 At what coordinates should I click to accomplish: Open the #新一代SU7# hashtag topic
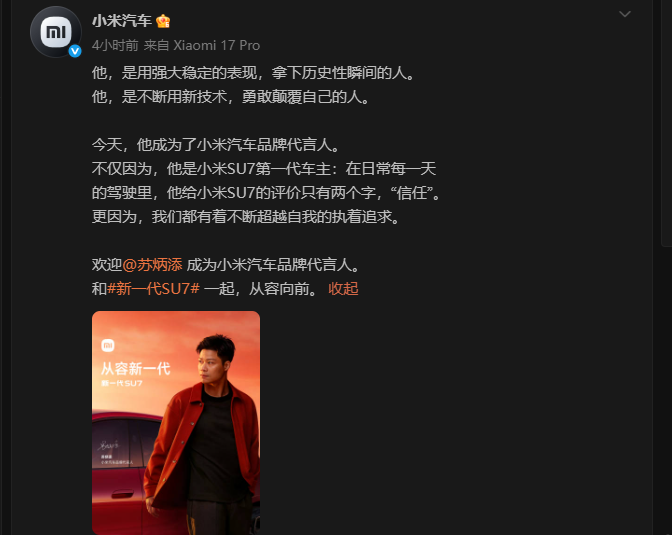click(153, 289)
